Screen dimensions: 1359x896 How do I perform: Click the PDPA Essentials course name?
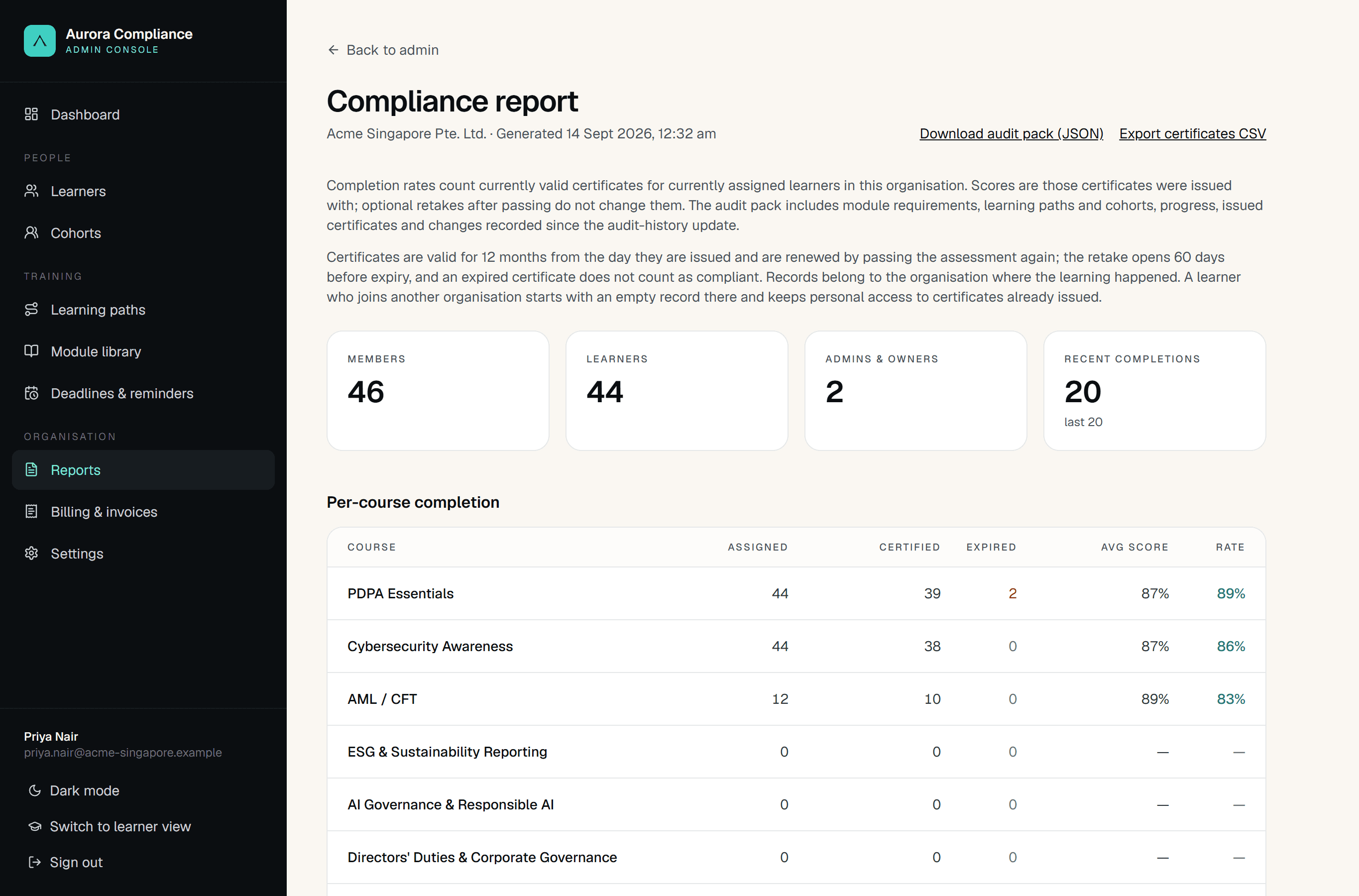click(400, 593)
